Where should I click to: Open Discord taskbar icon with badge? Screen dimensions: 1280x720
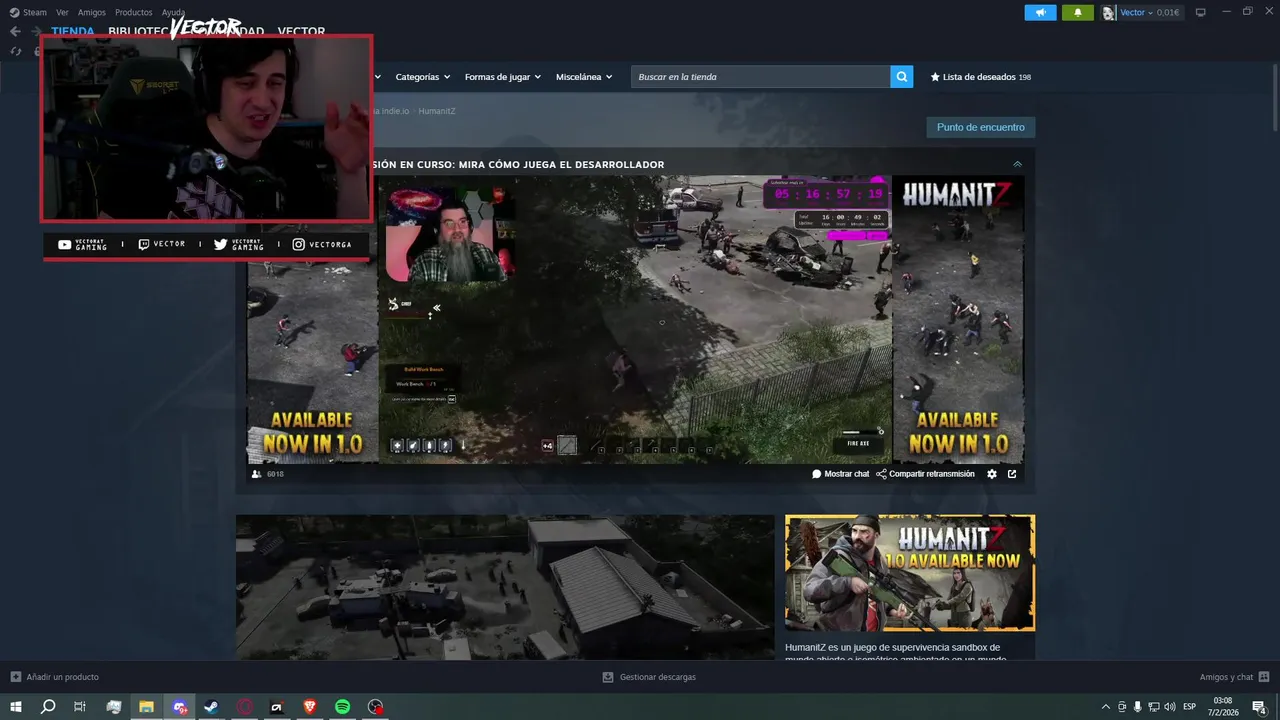click(x=179, y=707)
